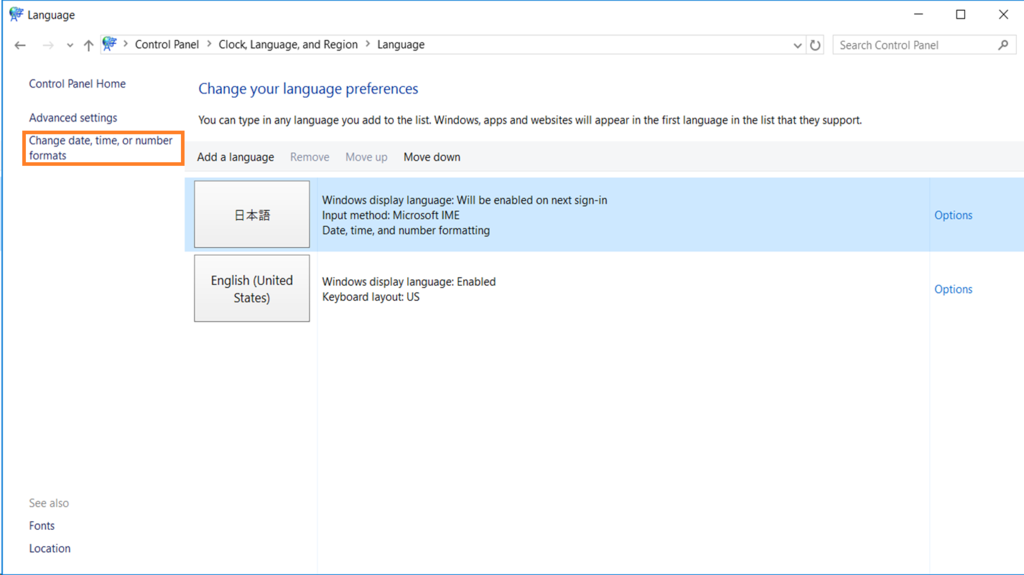Go up one level with up arrow
1024x575 pixels.
88,45
